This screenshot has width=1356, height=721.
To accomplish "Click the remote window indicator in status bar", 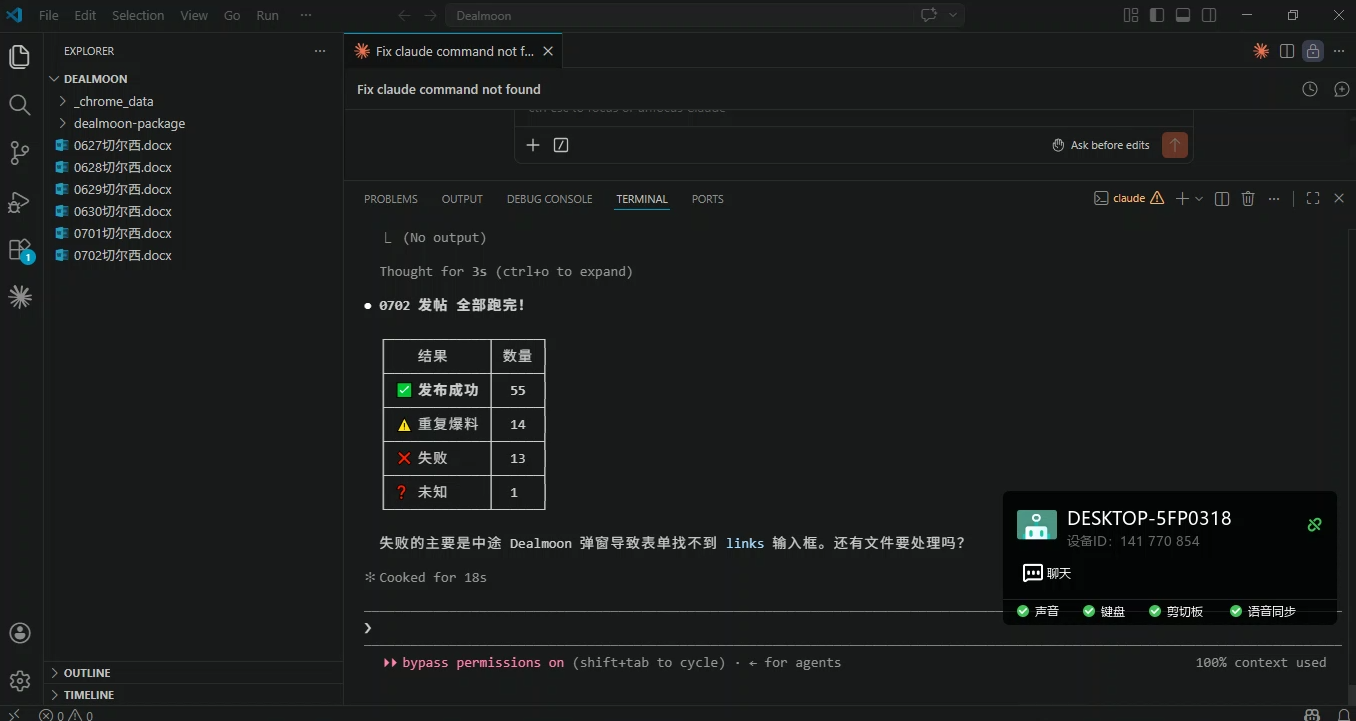I will (15, 715).
